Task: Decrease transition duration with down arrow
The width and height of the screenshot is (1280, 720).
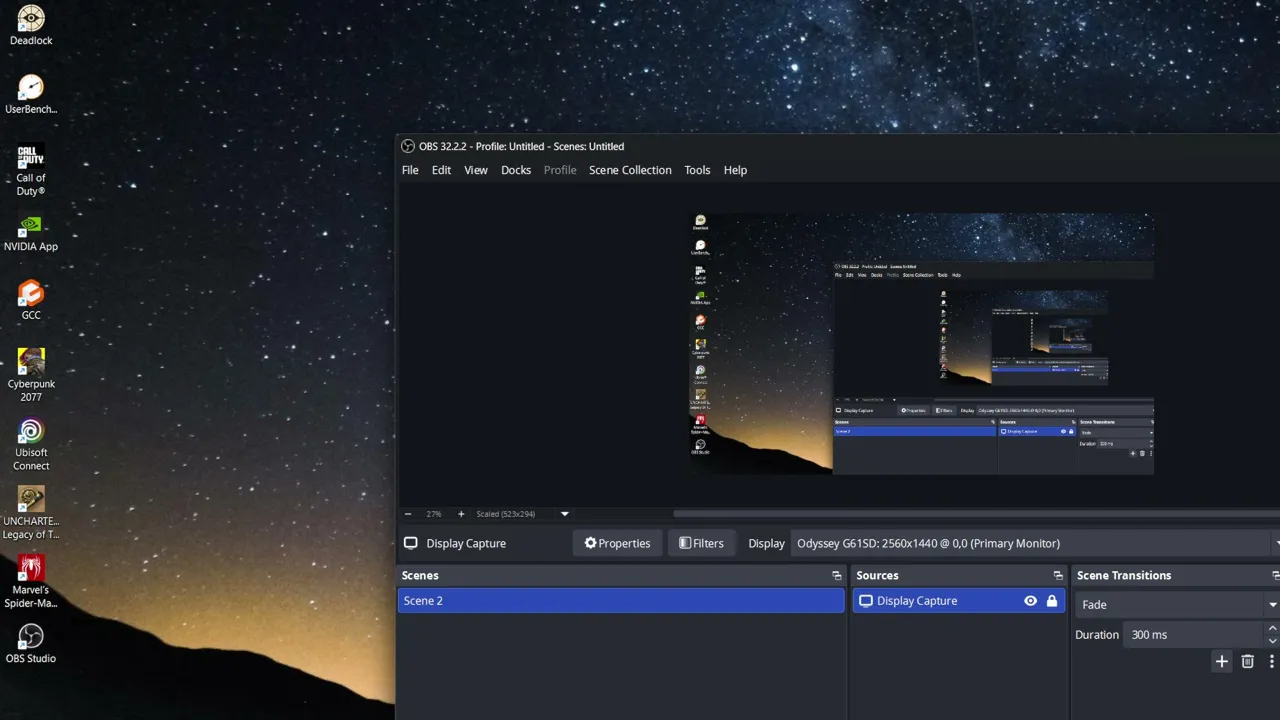Action: (x=1272, y=641)
